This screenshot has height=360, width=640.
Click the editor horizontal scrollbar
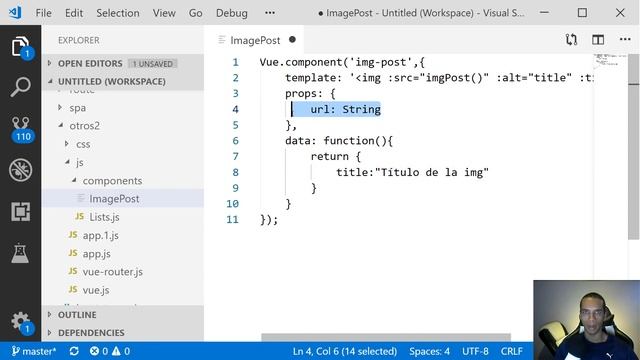(x=386, y=337)
